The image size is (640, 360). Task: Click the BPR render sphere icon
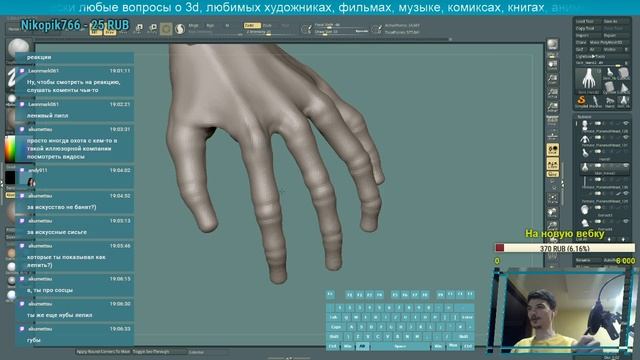click(x=552, y=44)
